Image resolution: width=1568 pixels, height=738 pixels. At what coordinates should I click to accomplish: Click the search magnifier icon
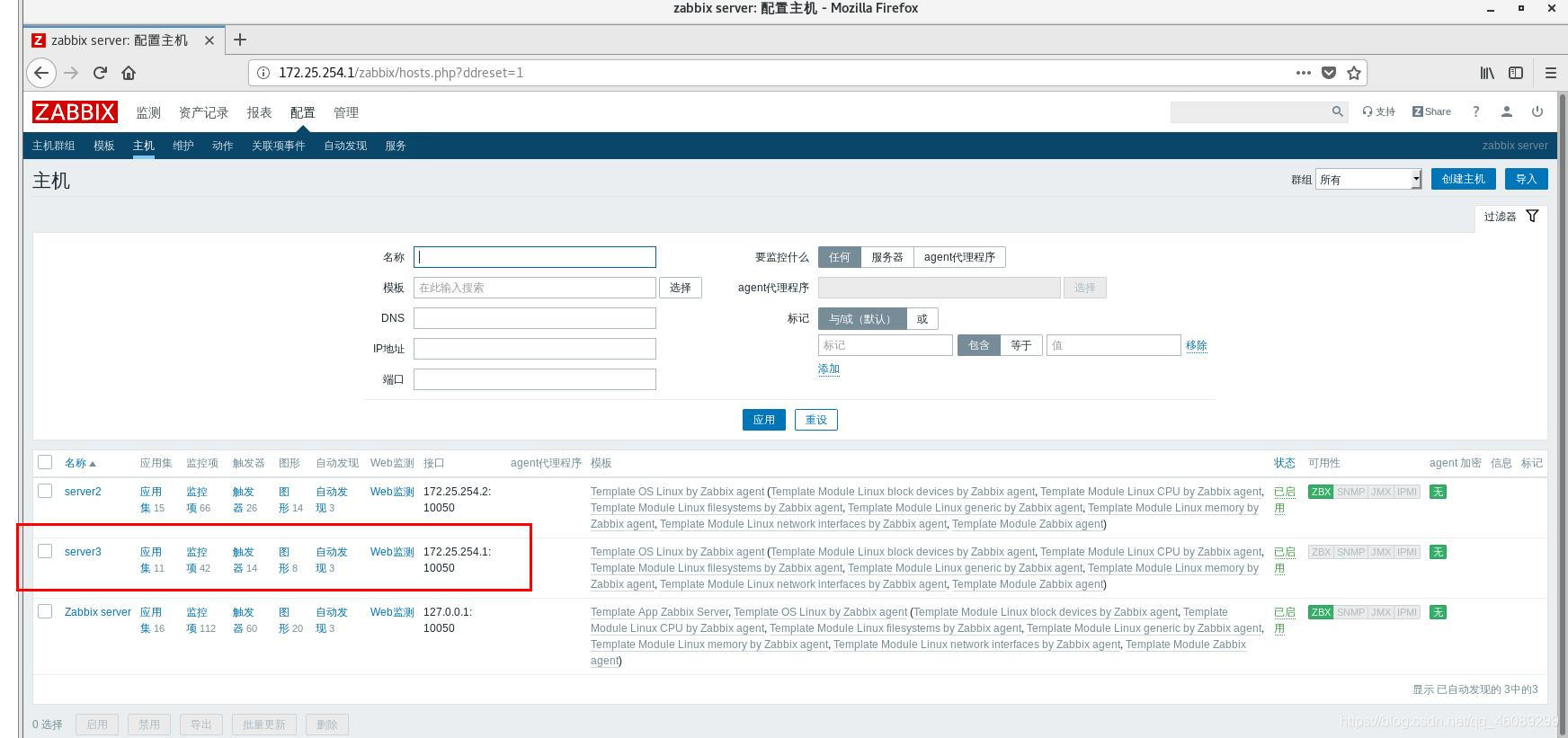pos(1337,111)
